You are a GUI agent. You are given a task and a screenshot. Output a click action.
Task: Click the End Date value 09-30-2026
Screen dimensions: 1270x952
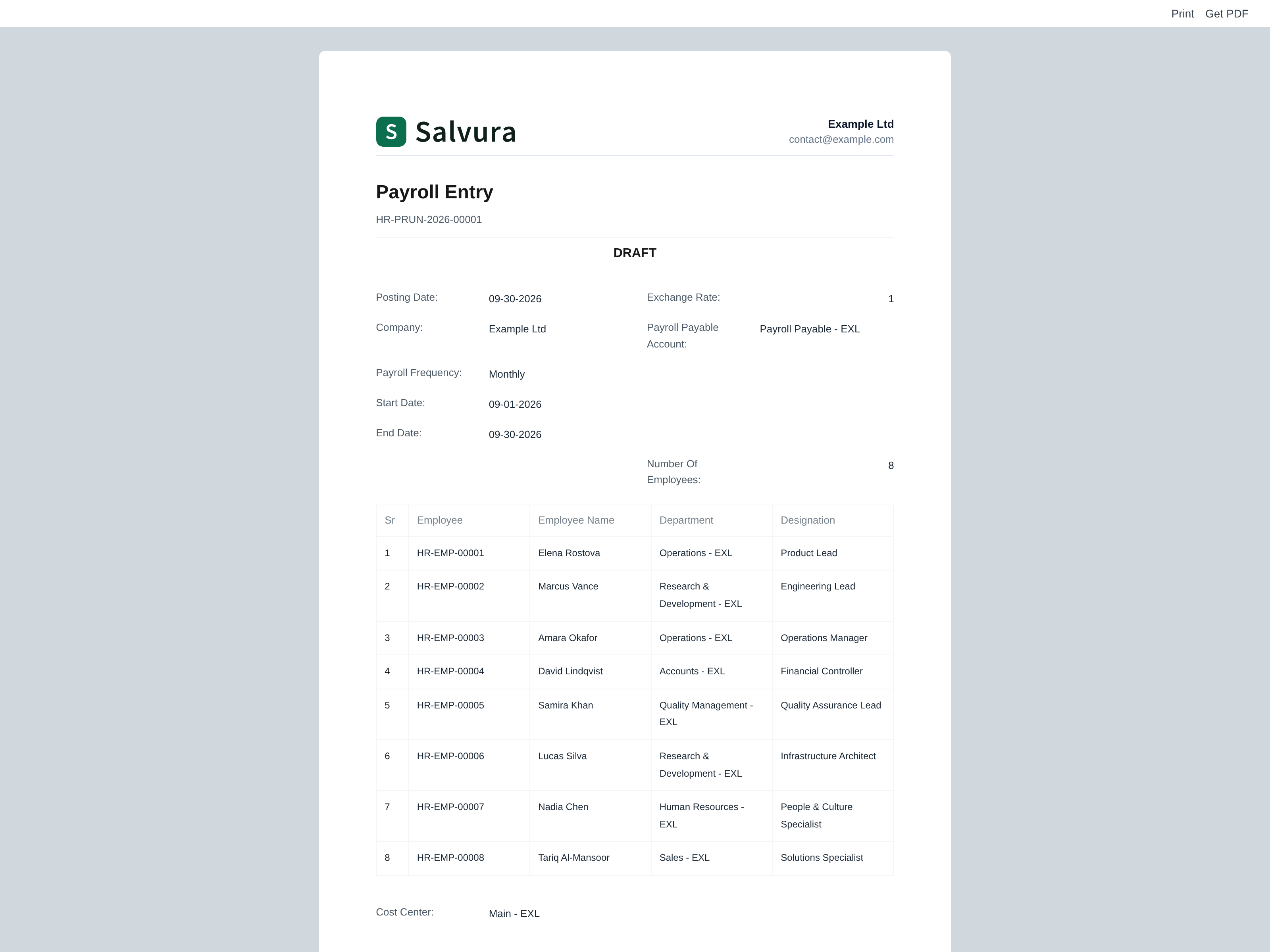pos(515,434)
